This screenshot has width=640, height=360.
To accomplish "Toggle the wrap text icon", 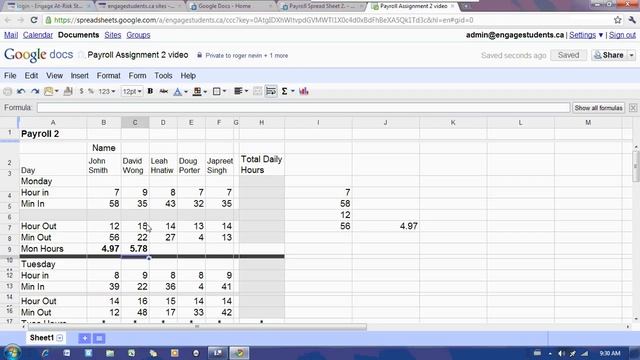I will point(271,91).
